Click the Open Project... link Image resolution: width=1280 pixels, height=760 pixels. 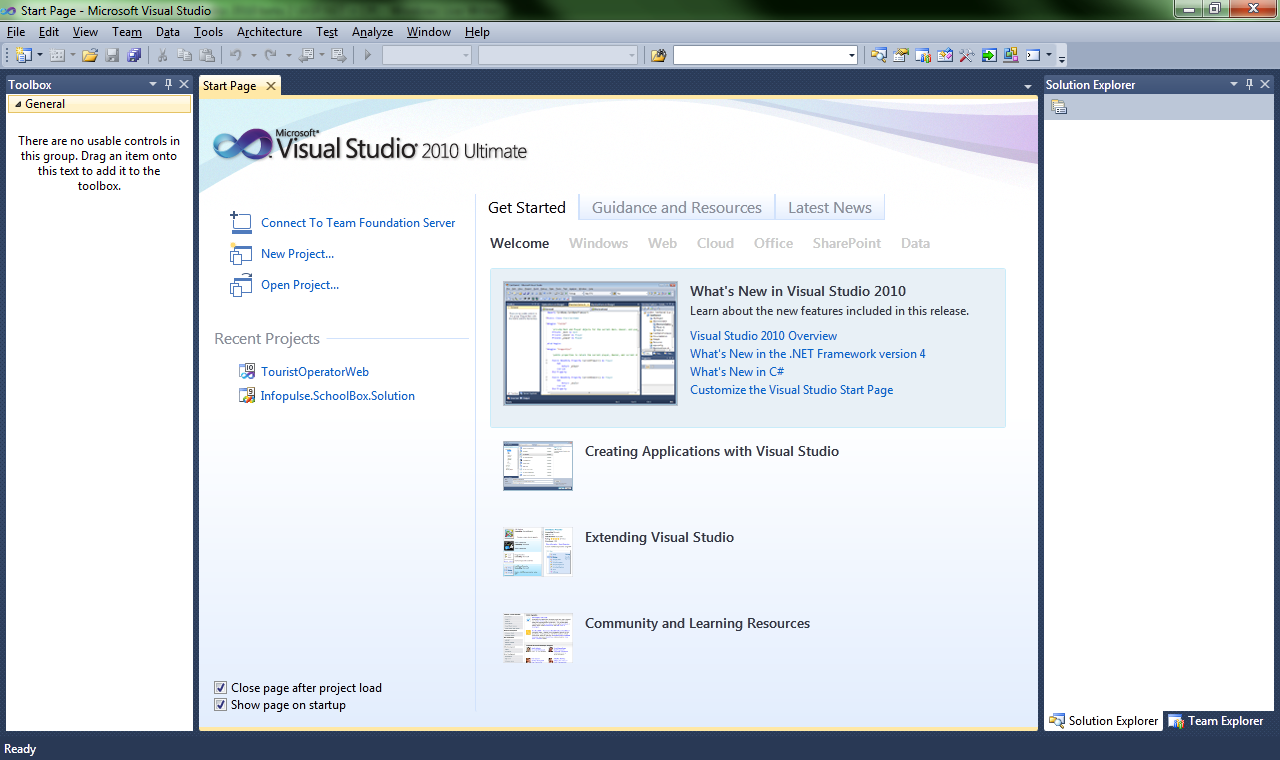point(300,285)
